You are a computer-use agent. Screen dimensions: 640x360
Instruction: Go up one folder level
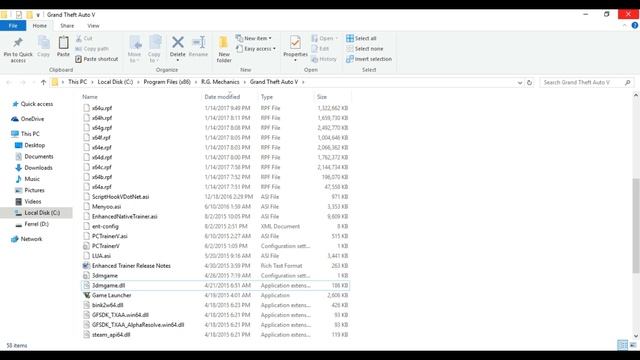[43, 82]
